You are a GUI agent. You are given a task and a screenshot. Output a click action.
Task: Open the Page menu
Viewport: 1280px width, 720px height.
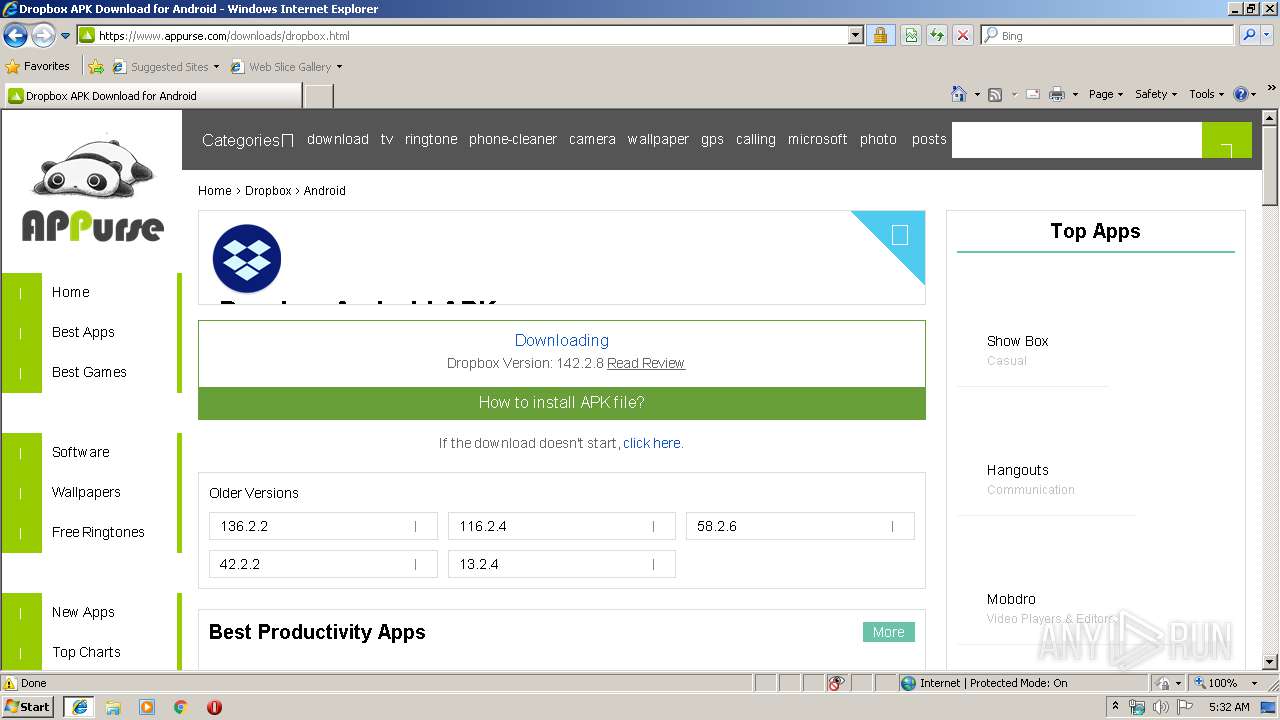(1106, 94)
